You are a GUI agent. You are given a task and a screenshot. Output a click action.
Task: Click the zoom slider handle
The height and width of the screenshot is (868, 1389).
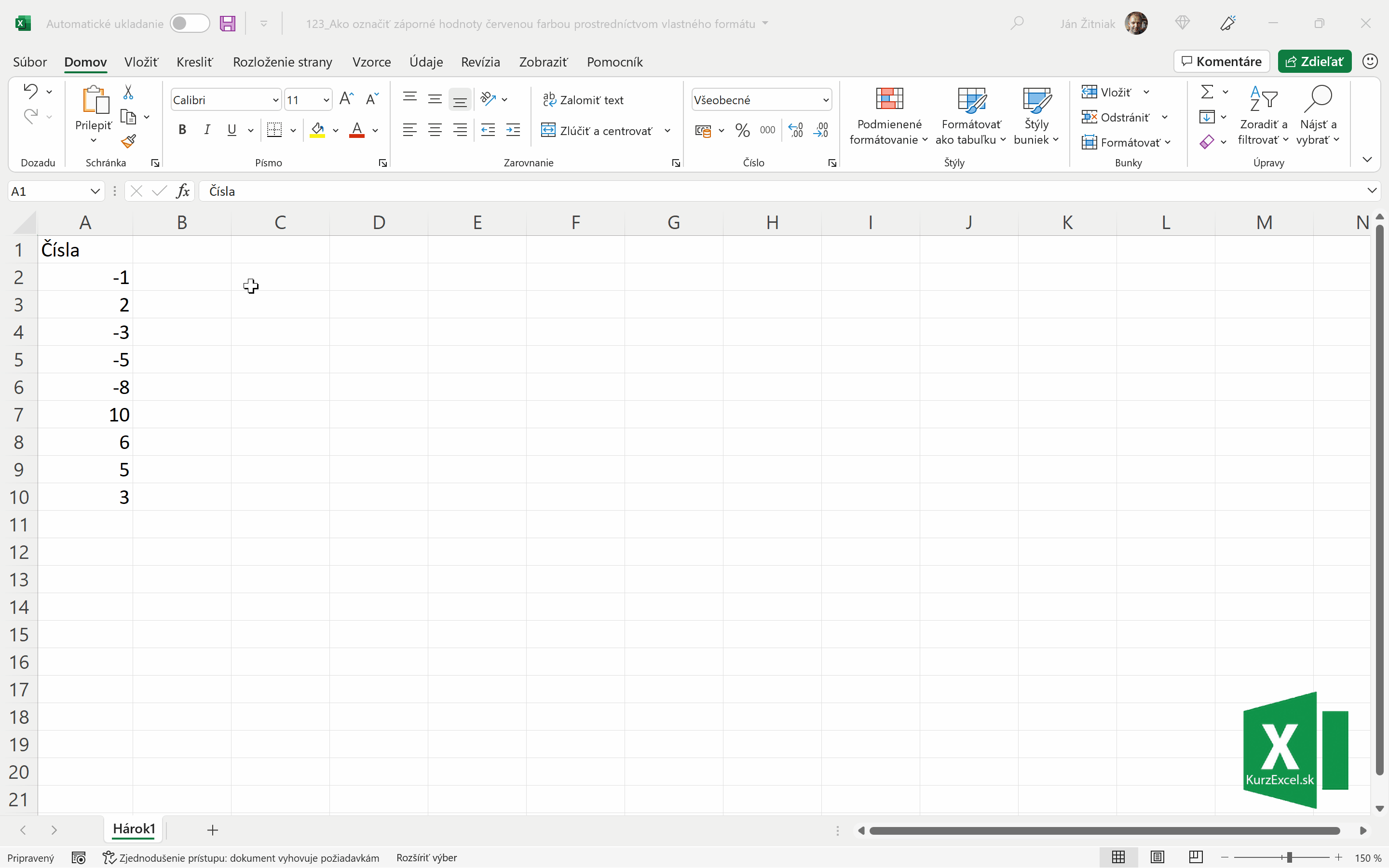click(x=1289, y=857)
